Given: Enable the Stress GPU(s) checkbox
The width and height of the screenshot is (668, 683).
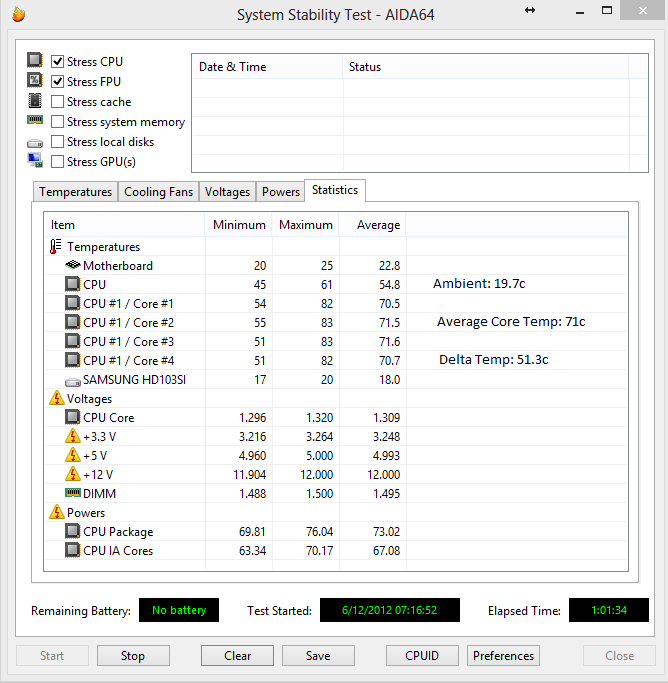Looking at the screenshot, I should coord(57,162).
